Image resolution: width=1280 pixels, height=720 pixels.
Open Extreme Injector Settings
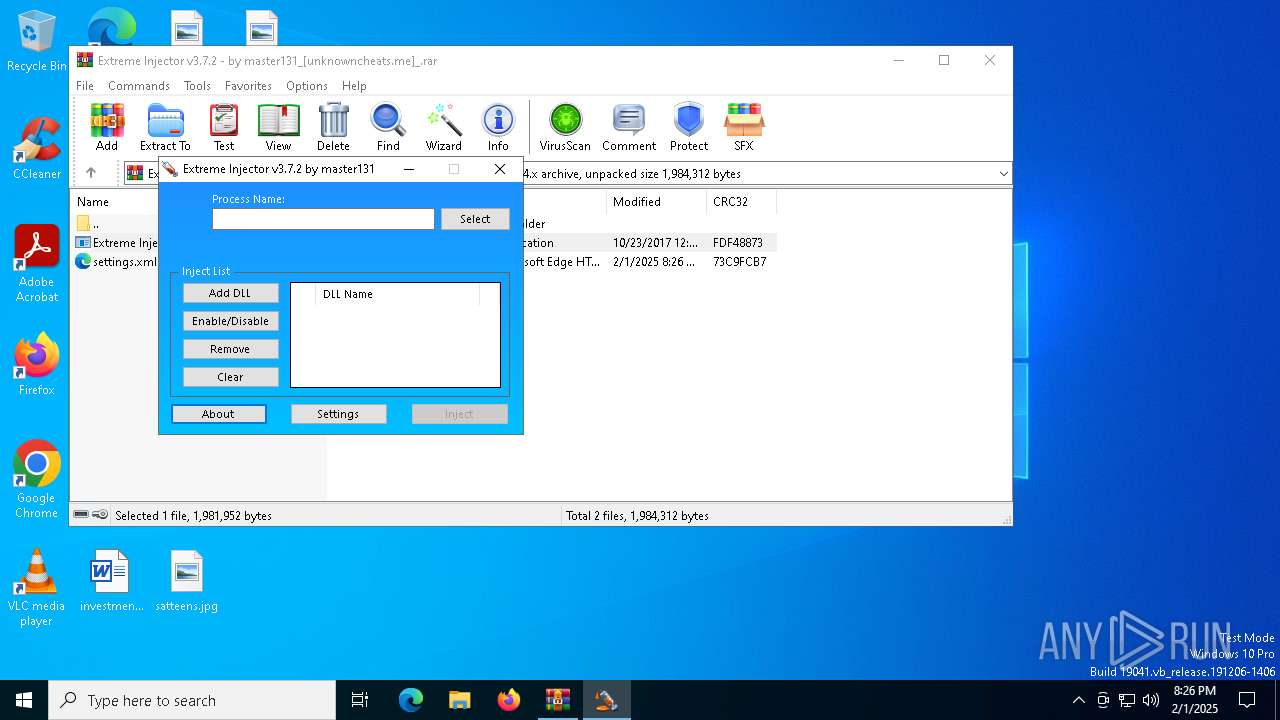coord(338,414)
